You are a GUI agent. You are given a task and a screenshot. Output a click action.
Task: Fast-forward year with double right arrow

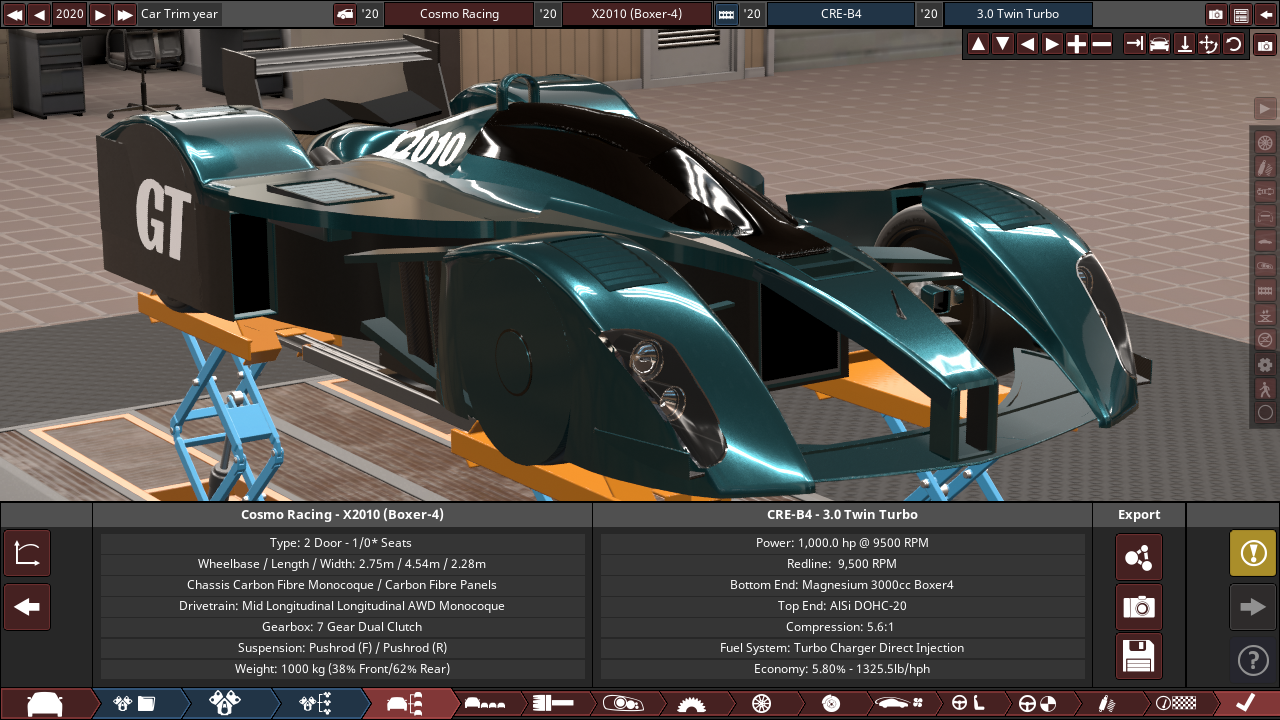click(125, 14)
